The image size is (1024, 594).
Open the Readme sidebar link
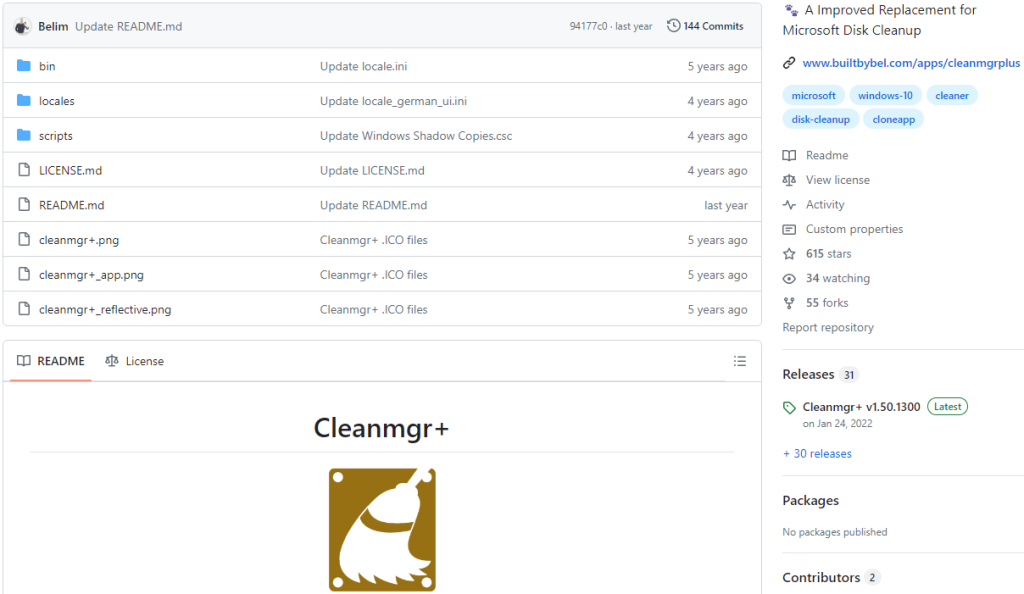[827, 155]
